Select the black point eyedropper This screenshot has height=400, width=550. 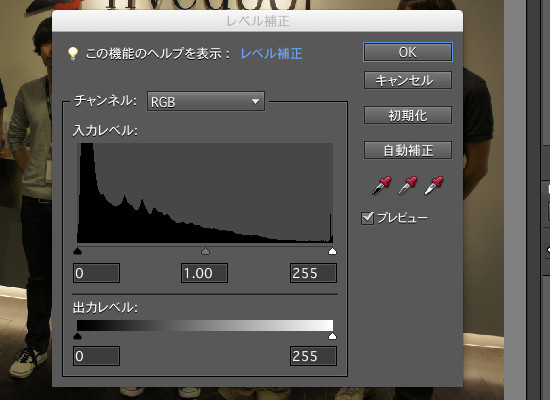(381, 185)
